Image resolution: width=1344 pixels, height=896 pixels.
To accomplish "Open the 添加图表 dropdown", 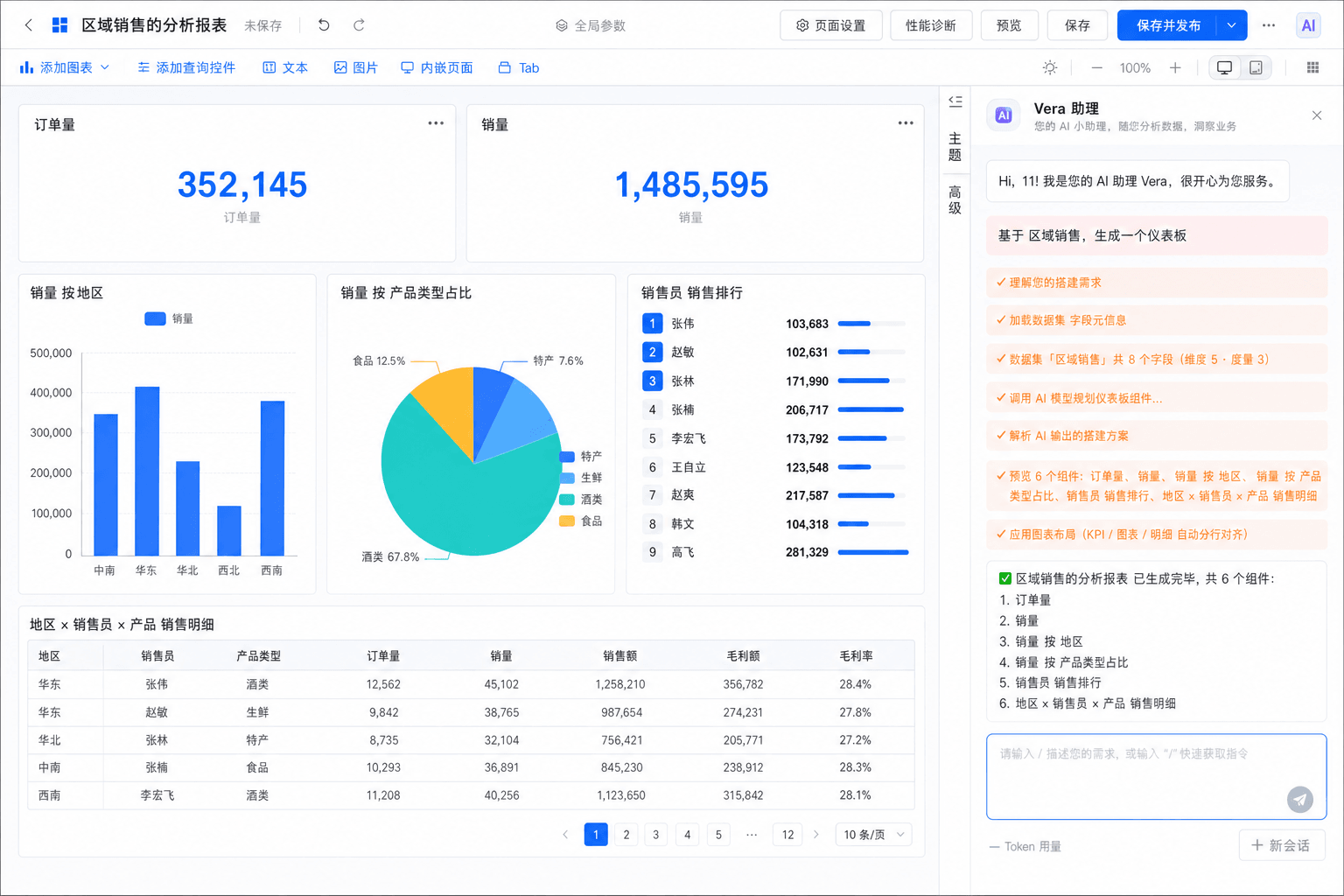I will (x=65, y=67).
